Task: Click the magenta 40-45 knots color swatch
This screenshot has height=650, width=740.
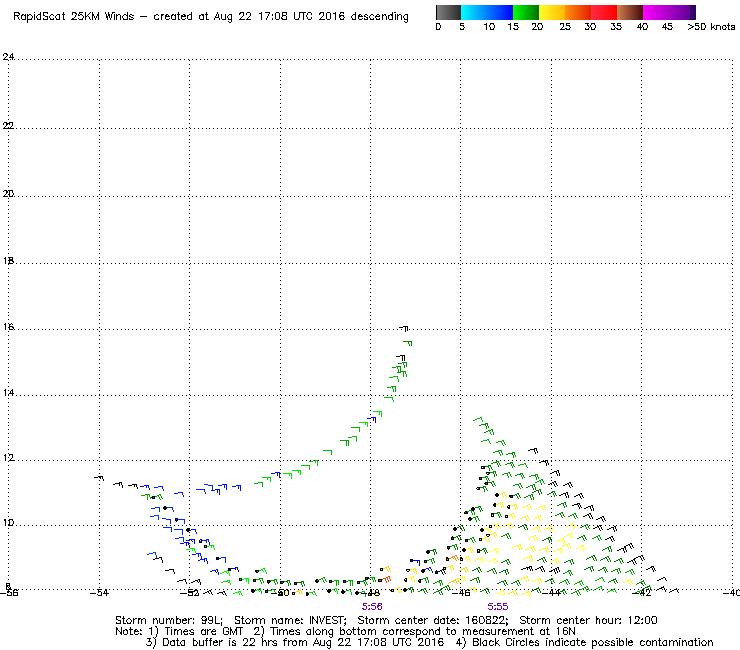Action: tap(656, 12)
